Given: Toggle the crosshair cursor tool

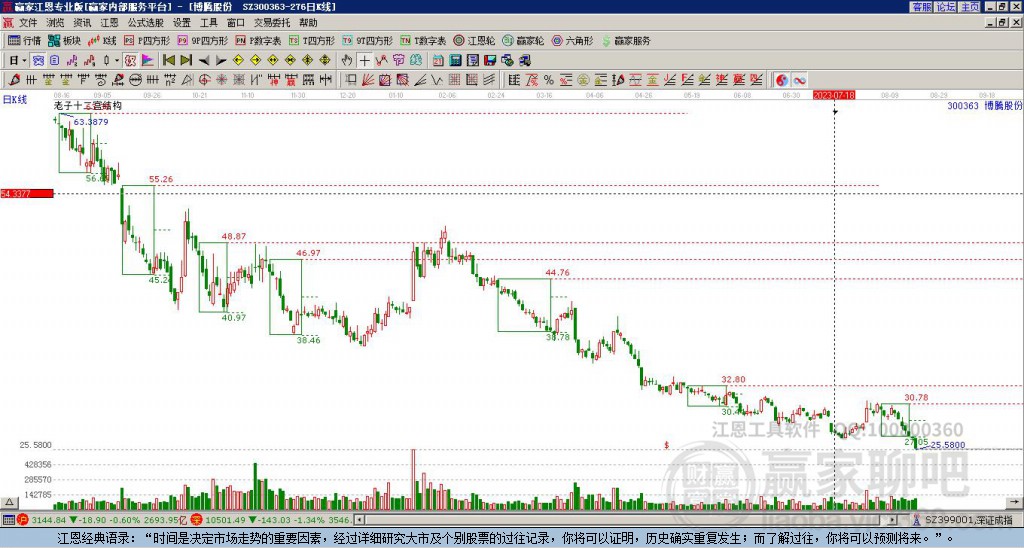Looking at the screenshot, I should click(x=364, y=61).
